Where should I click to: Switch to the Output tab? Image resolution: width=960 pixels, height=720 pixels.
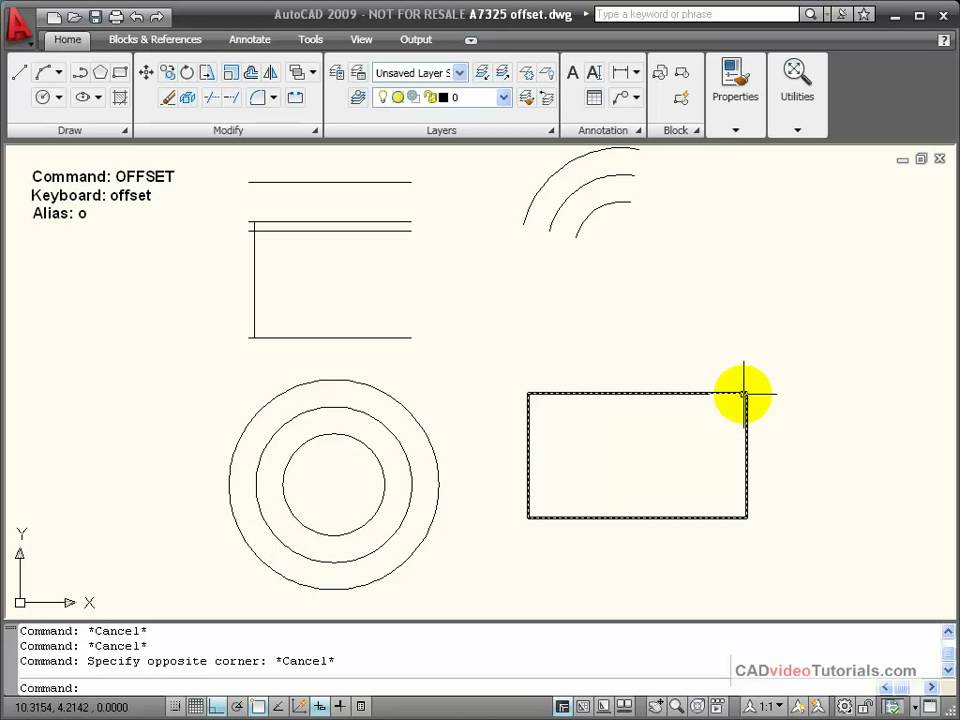click(x=416, y=40)
